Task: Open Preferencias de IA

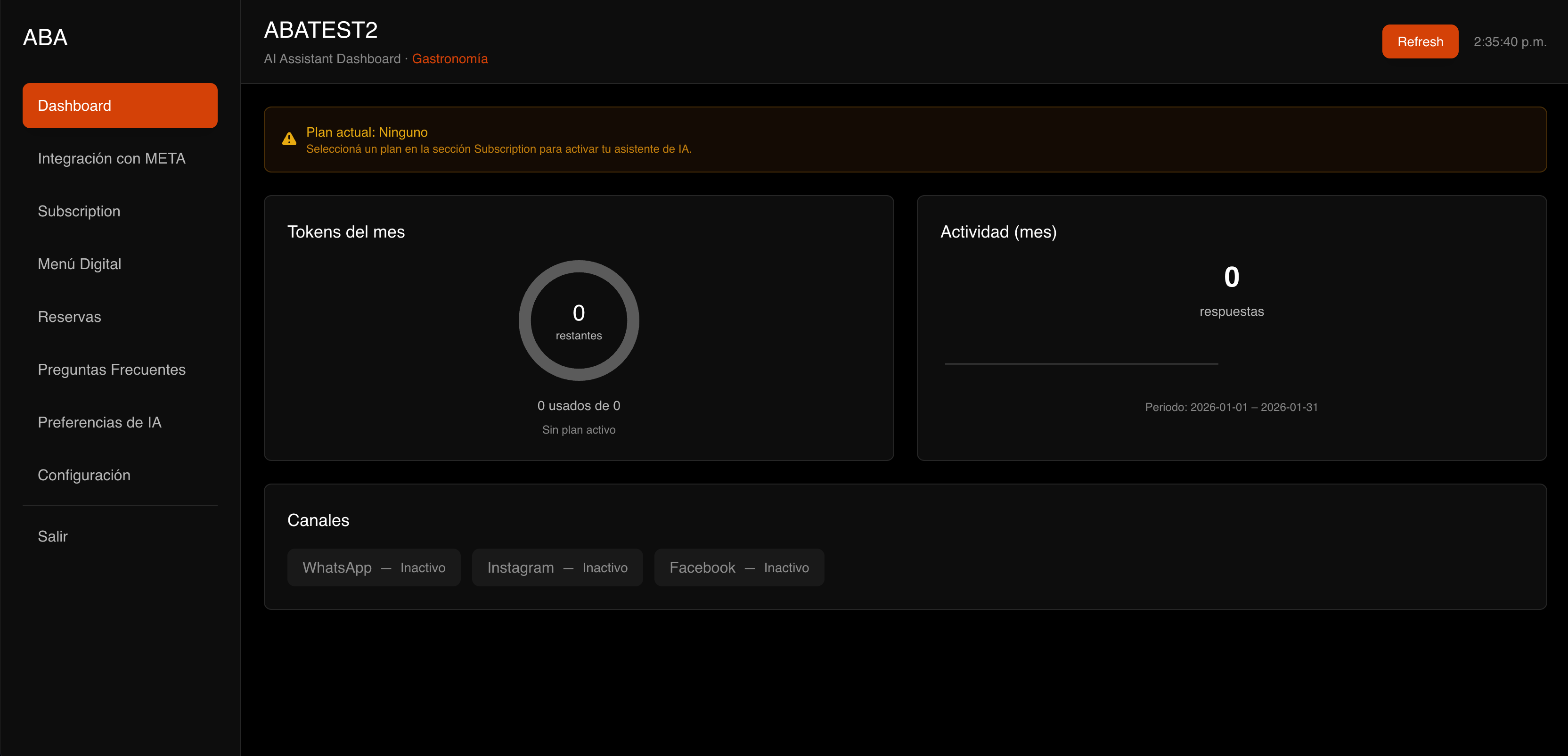Action: [x=99, y=422]
